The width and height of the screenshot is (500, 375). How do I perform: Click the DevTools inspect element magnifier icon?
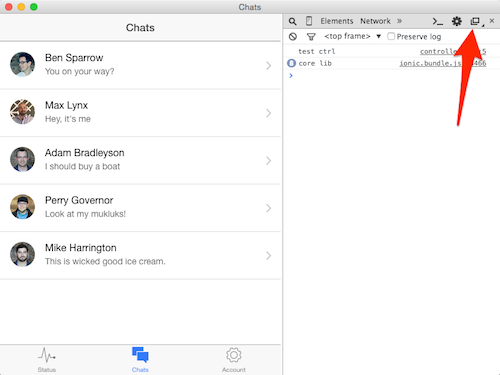pos(292,21)
